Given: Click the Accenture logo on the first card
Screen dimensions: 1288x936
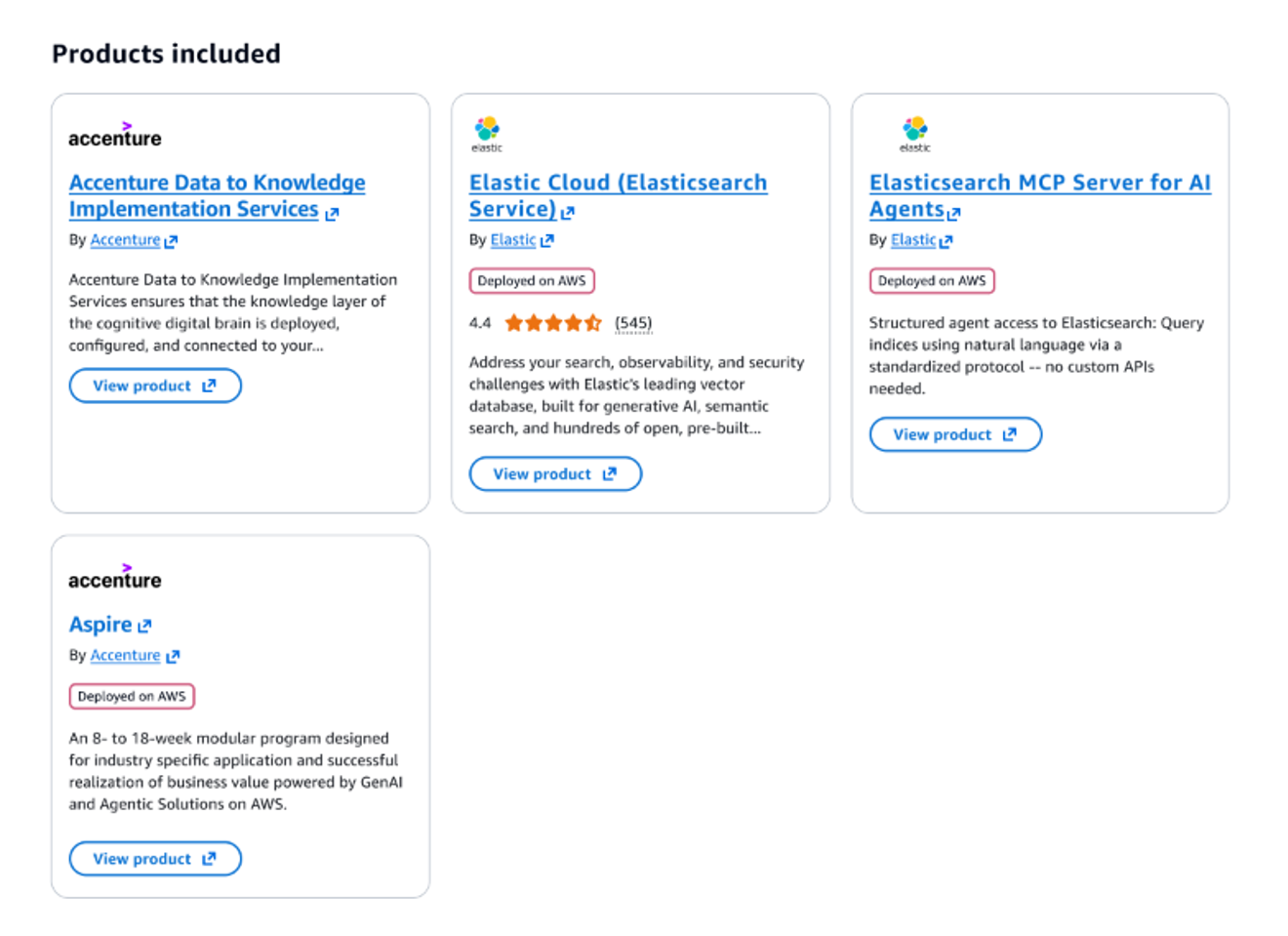Looking at the screenshot, I should pos(114,136).
